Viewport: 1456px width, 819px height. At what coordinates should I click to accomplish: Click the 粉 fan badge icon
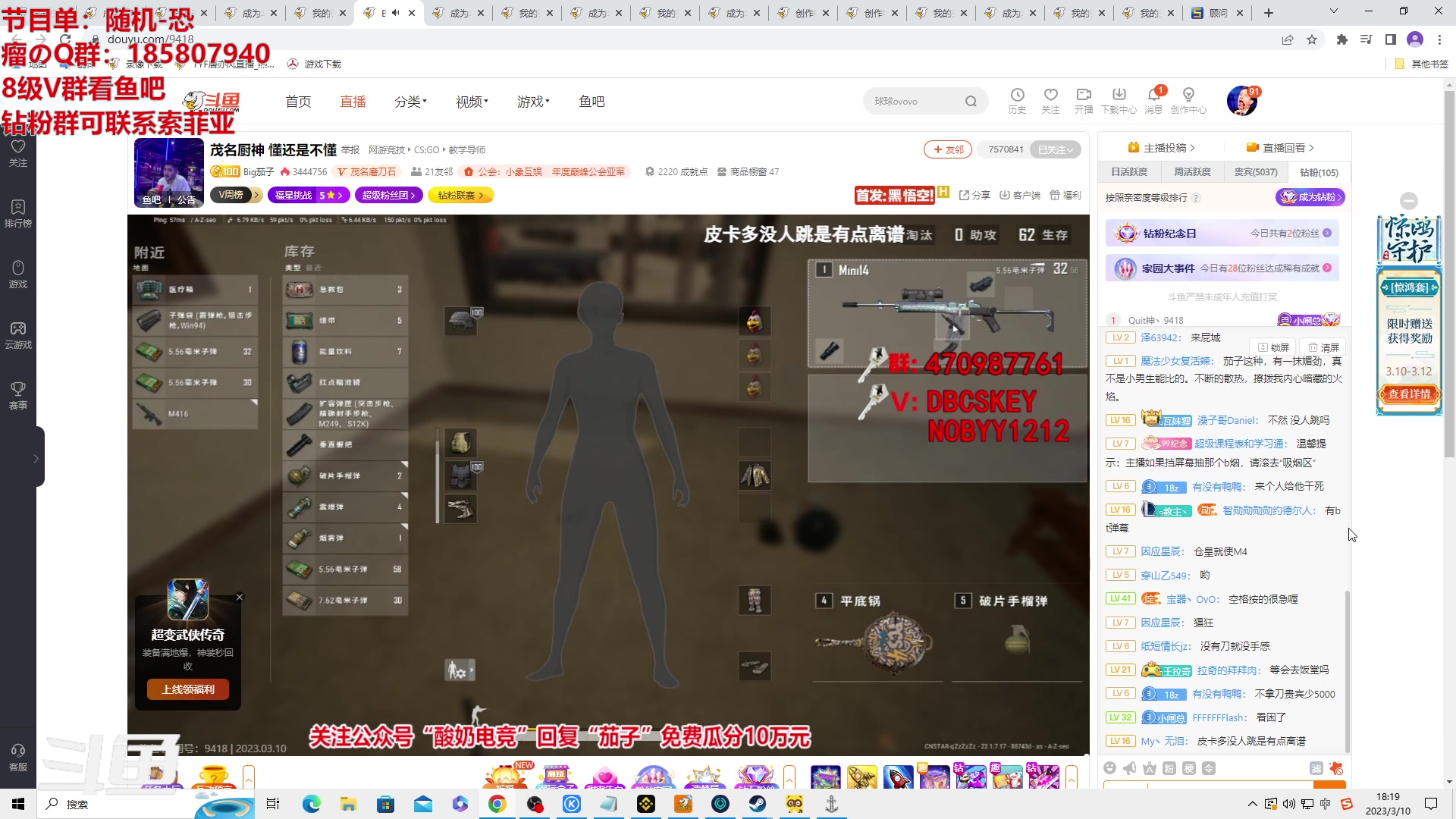[1169, 768]
